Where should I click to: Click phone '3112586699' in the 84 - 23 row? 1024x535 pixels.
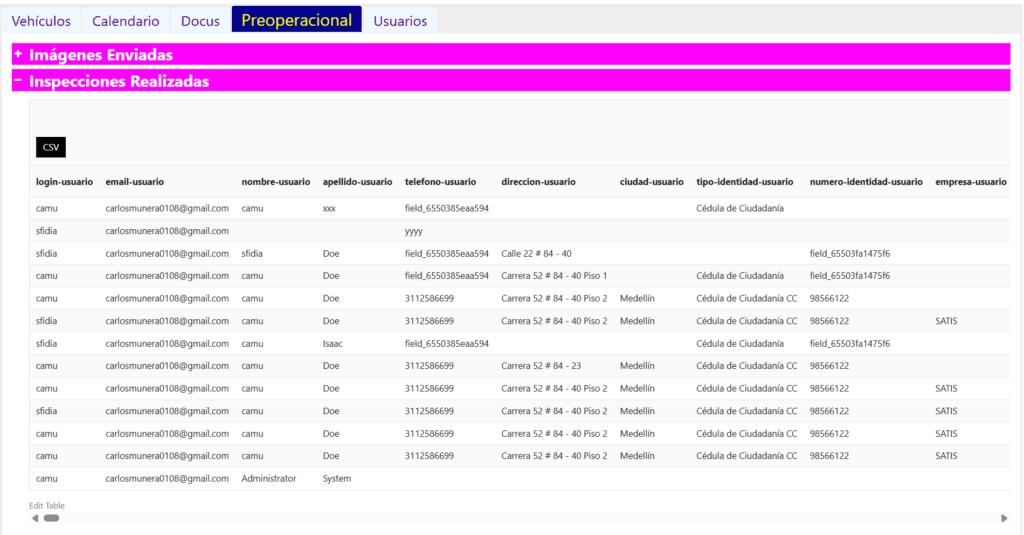click(x=429, y=366)
